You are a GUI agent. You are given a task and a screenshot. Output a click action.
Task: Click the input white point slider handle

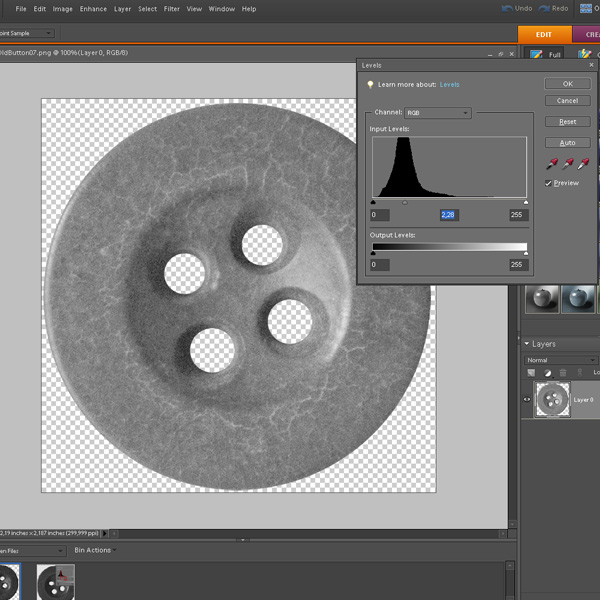coord(526,202)
